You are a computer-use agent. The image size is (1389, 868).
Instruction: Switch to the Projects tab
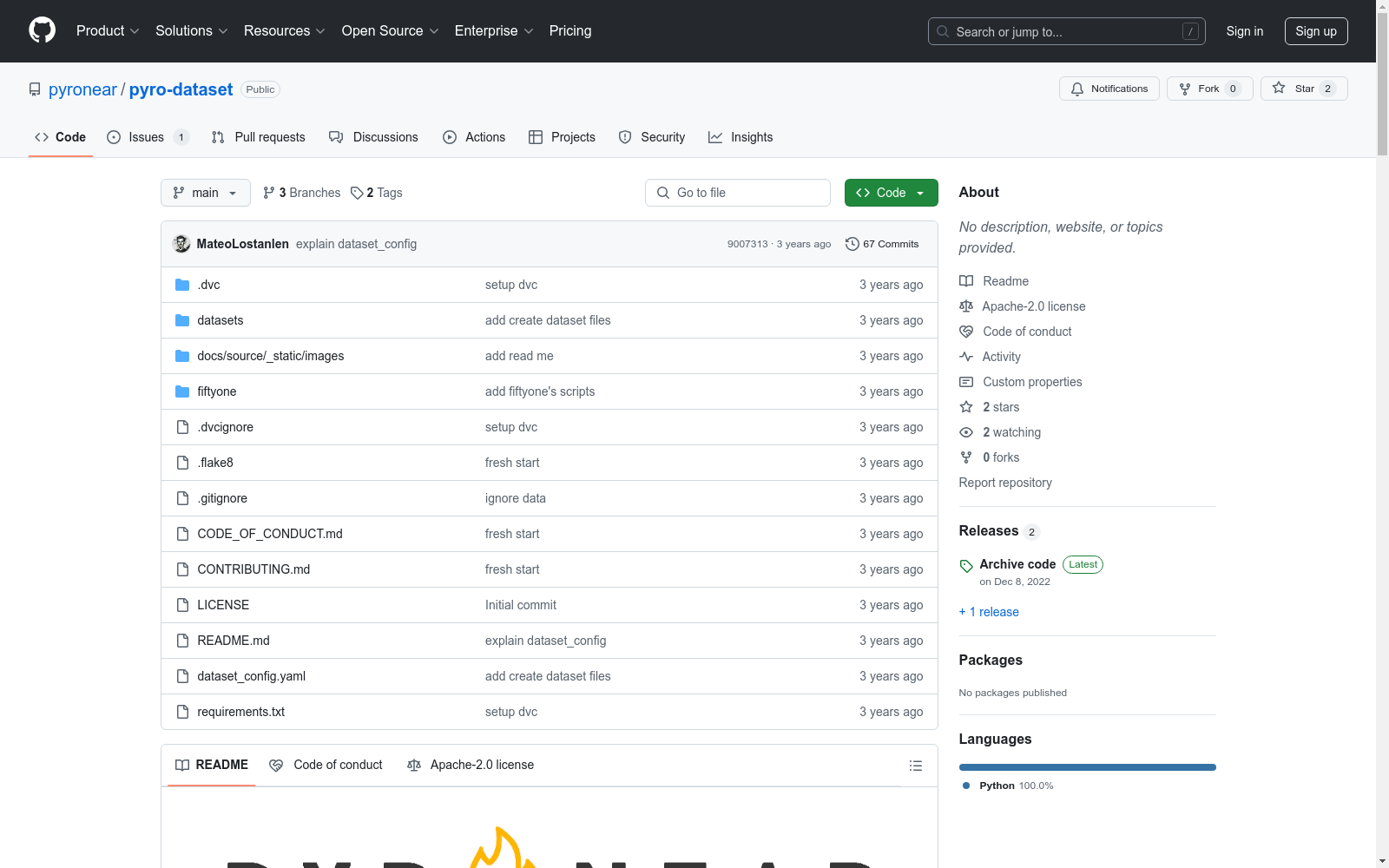coord(562,137)
